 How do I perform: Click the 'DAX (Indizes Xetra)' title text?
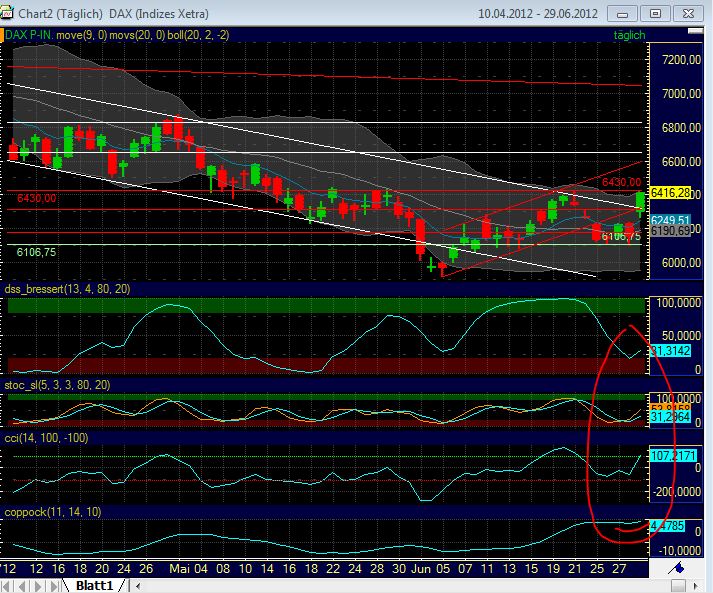coord(159,14)
